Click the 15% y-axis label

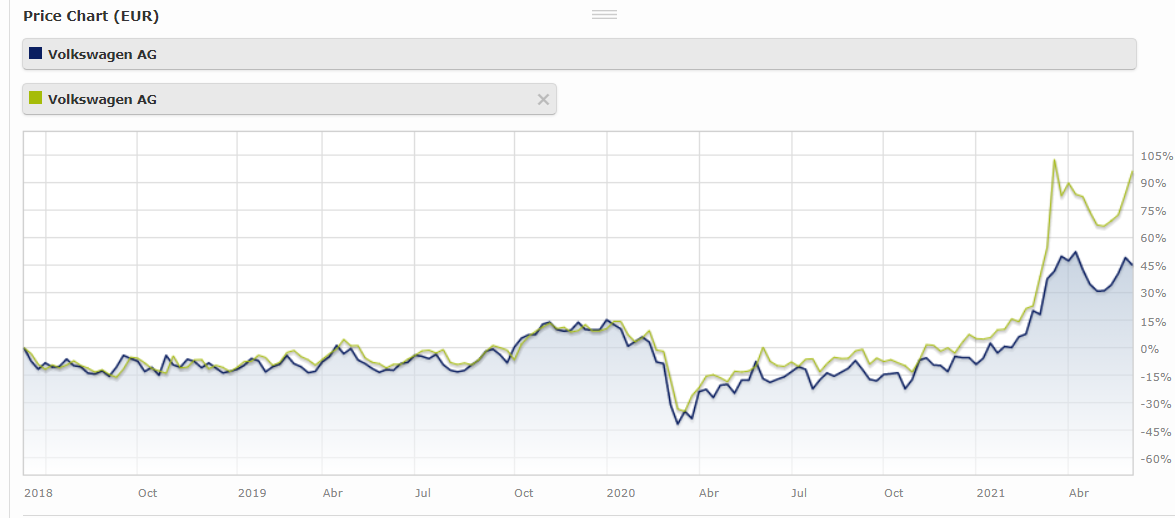[x=1155, y=322]
